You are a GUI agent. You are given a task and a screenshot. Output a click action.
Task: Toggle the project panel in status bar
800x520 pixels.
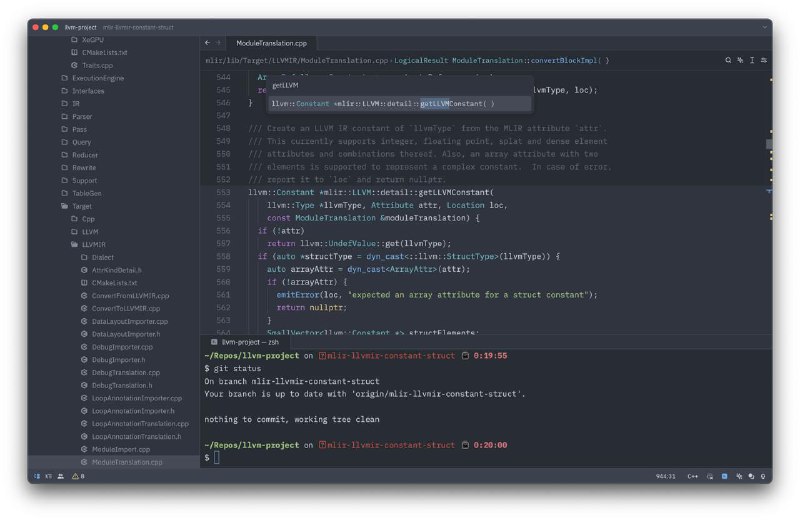(37, 476)
